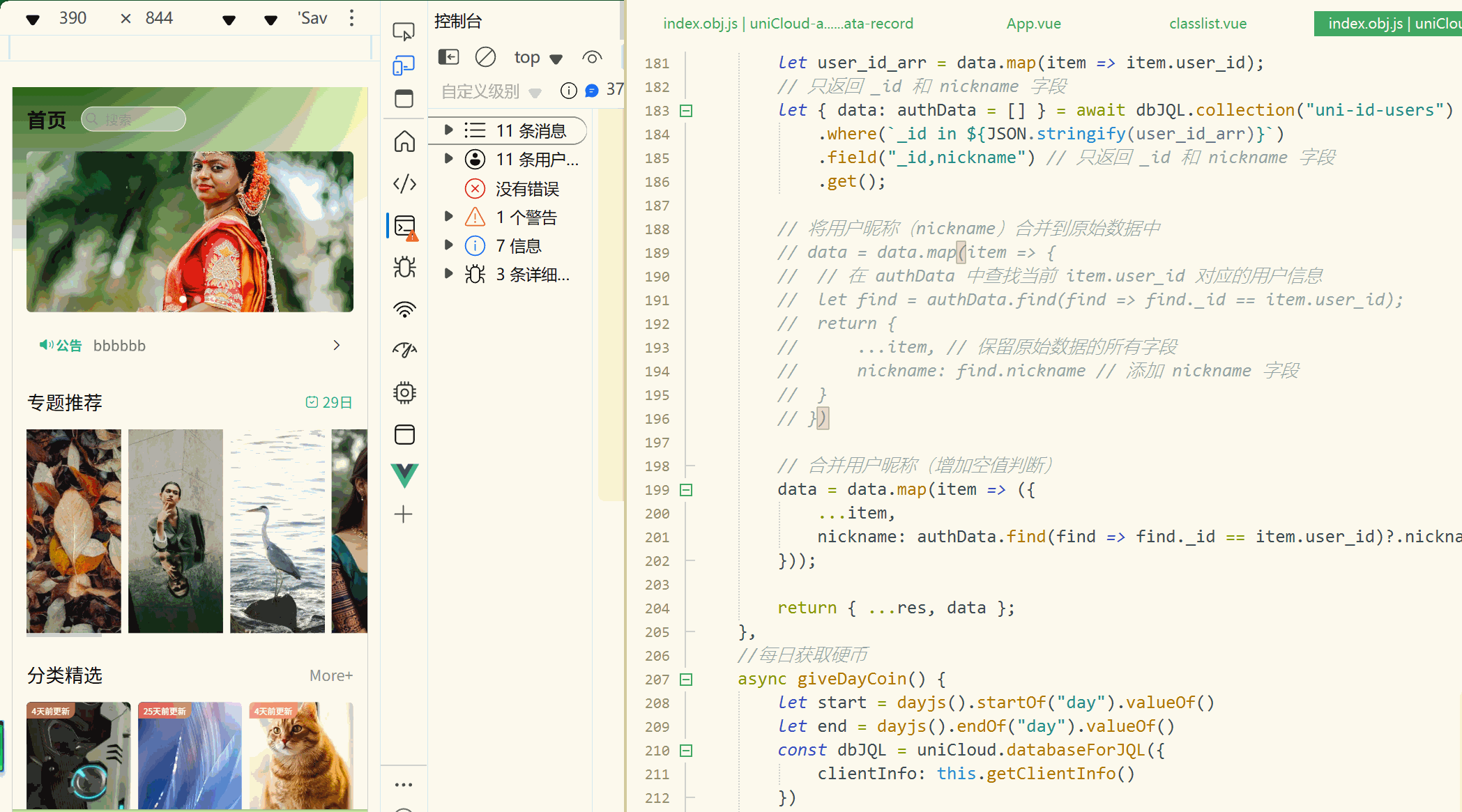The width and height of the screenshot is (1462, 812).
Task: Click the 搜索 search field
Action: 134,120
